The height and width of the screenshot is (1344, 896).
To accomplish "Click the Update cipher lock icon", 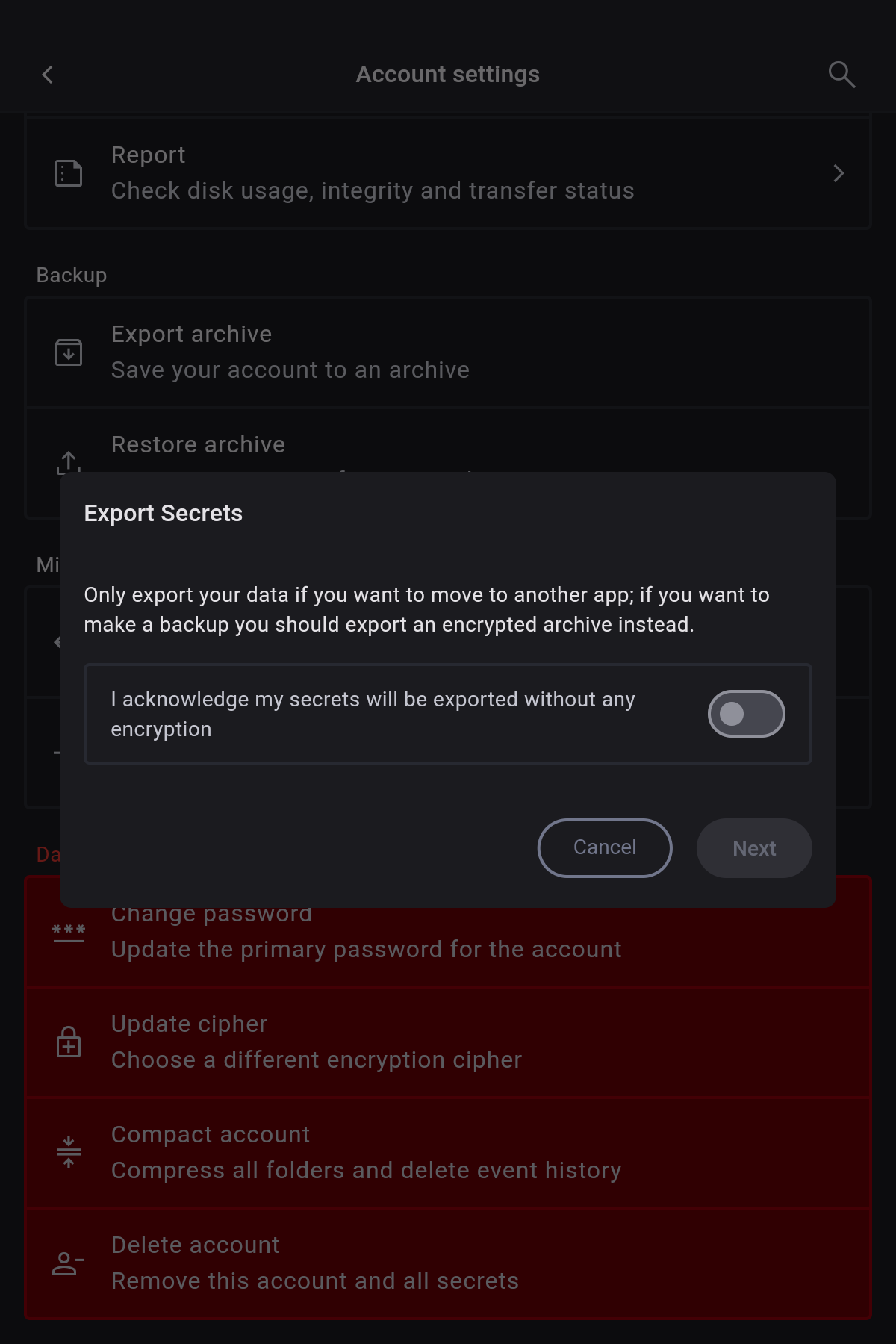I will (69, 1042).
